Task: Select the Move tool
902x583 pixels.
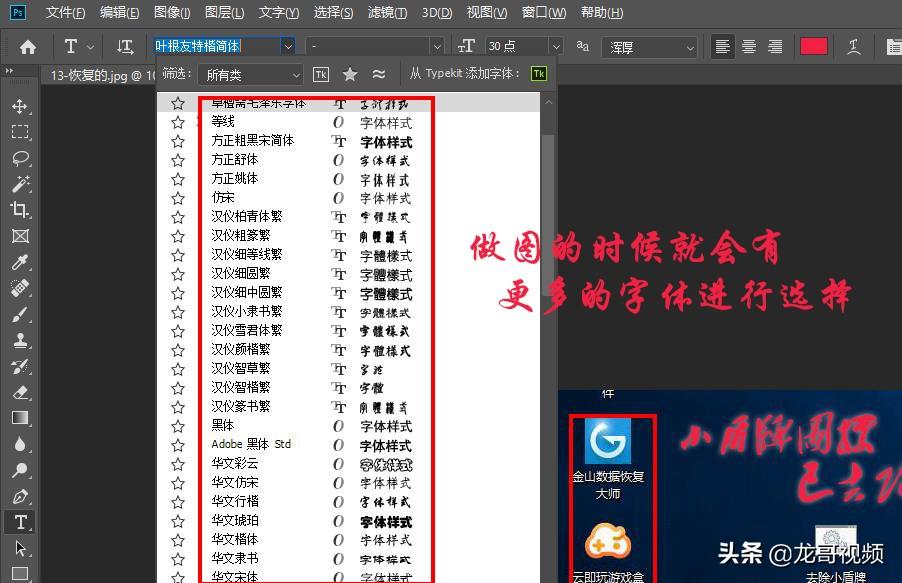Action: (x=20, y=106)
